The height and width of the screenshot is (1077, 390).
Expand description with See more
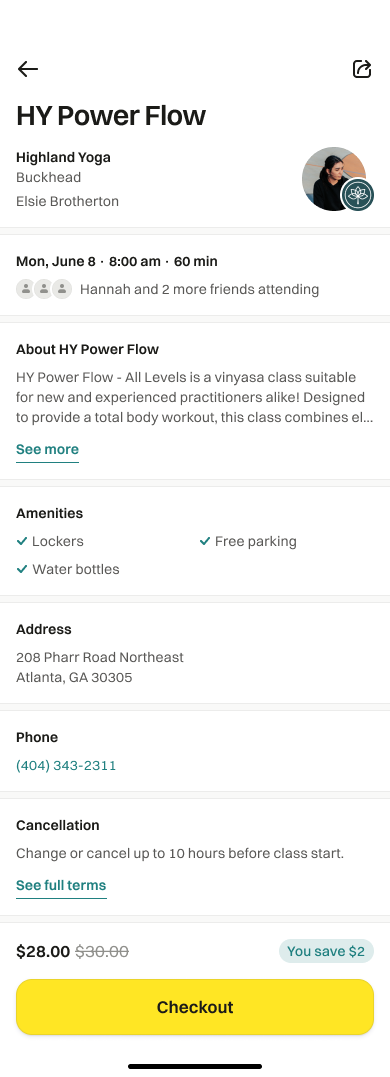point(47,449)
